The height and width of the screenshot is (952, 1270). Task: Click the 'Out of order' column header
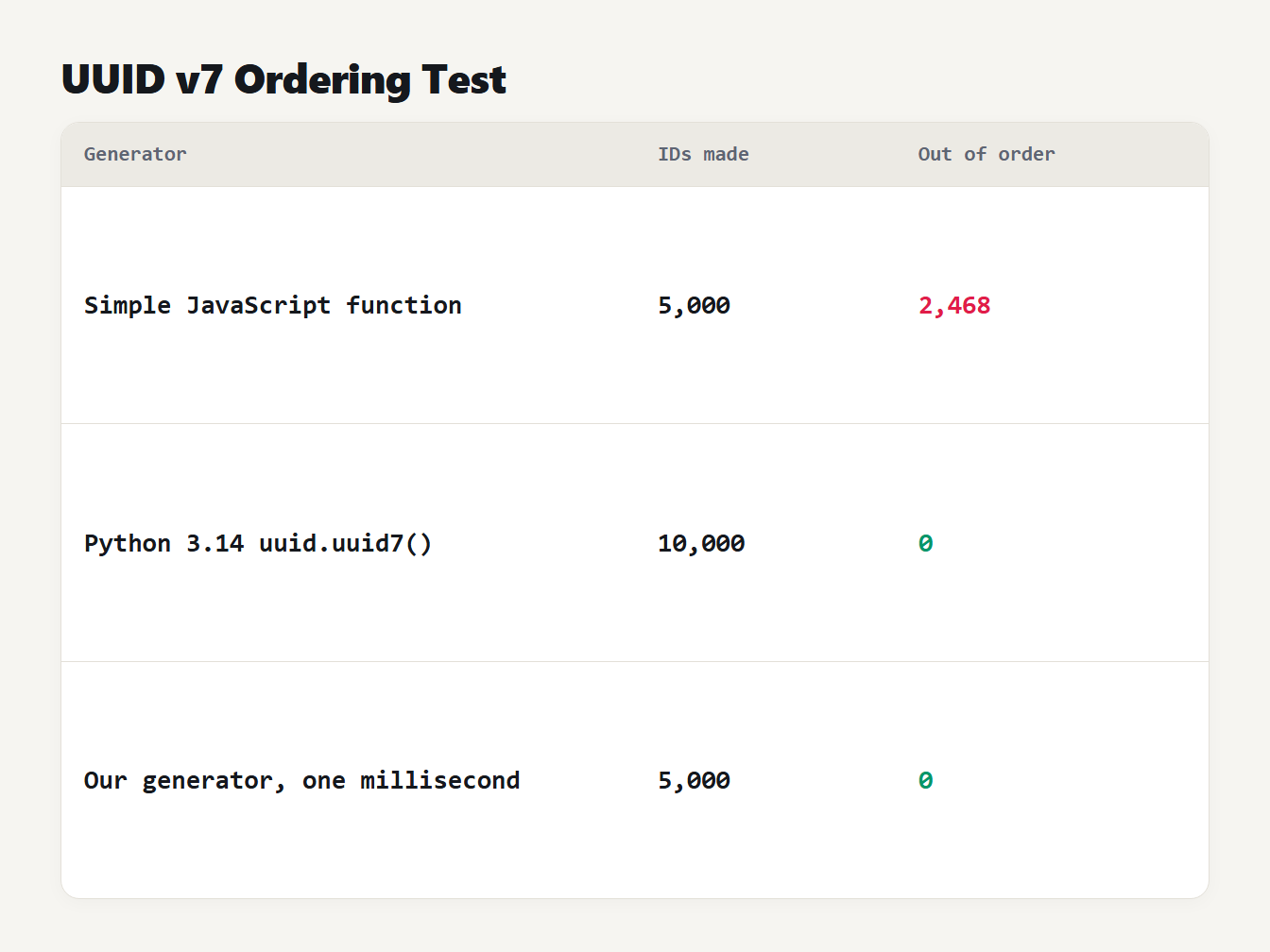(987, 154)
